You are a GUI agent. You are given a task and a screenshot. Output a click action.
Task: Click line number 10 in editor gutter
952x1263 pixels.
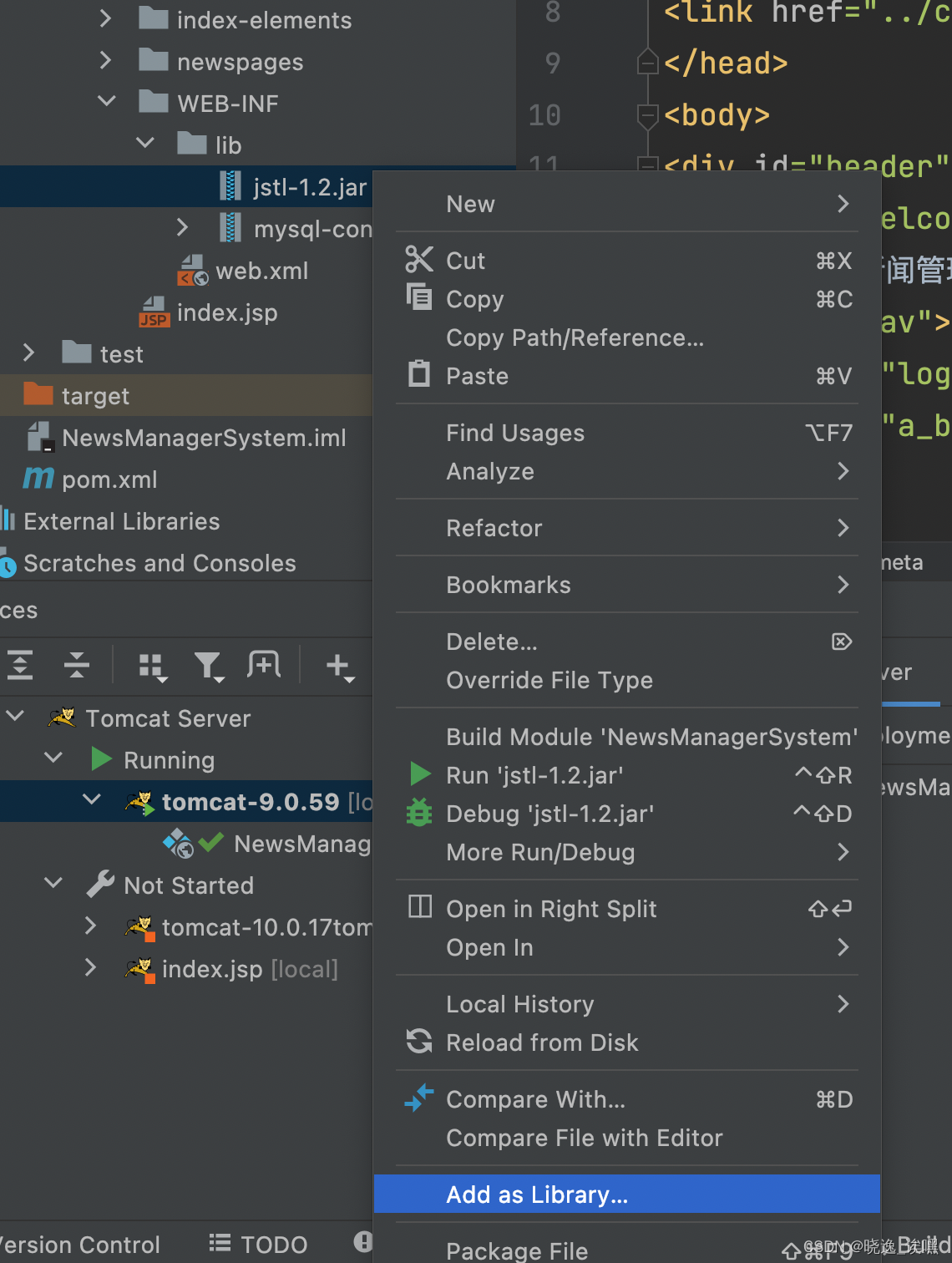544,114
